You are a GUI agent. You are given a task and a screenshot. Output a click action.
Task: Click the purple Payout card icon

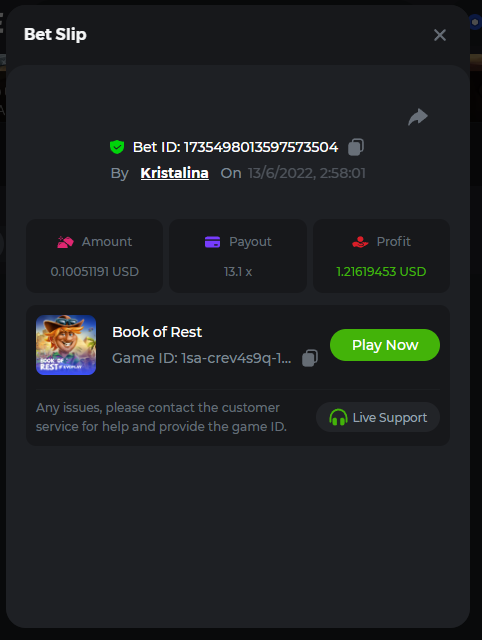[x=212, y=242]
